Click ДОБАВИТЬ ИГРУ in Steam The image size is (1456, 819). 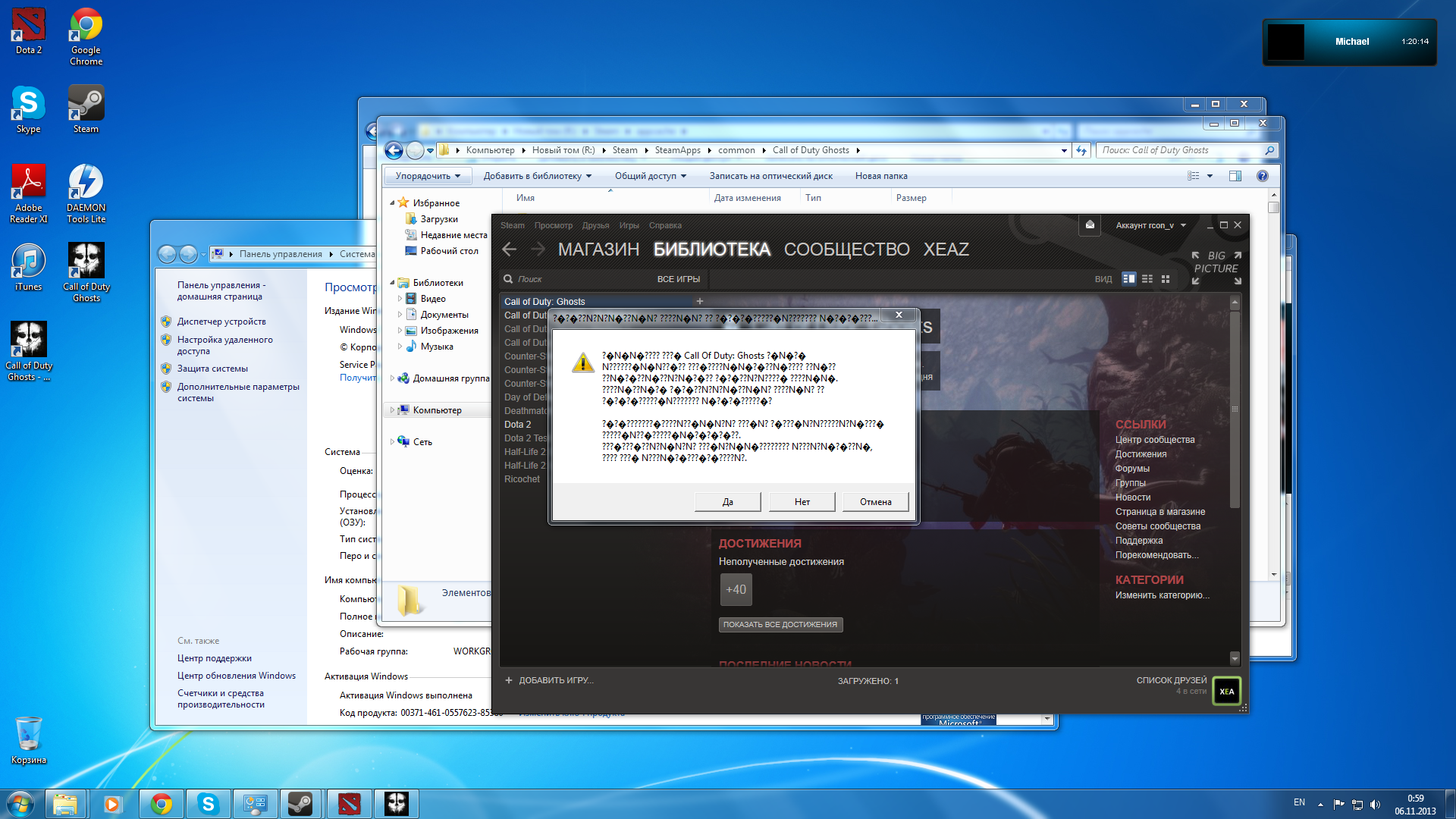550,680
